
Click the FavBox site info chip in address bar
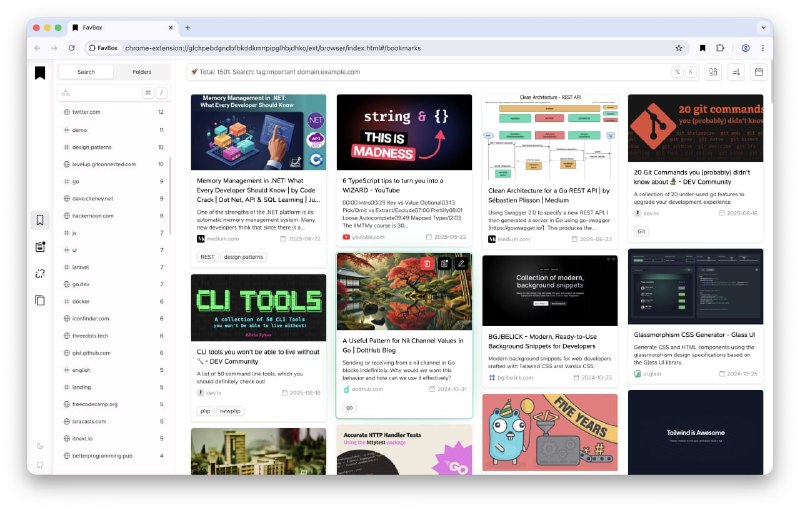click(103, 48)
